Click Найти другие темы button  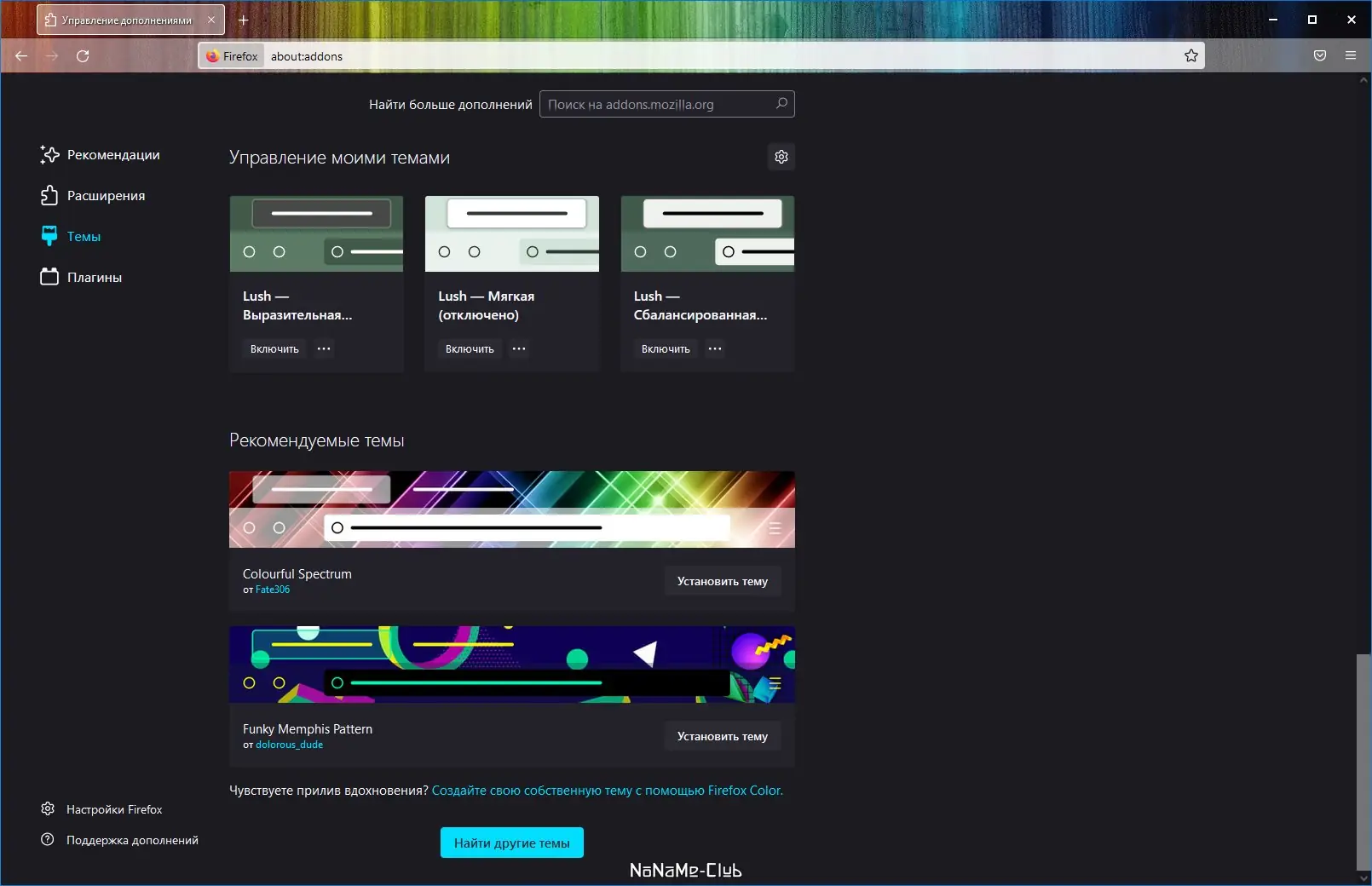click(x=512, y=843)
